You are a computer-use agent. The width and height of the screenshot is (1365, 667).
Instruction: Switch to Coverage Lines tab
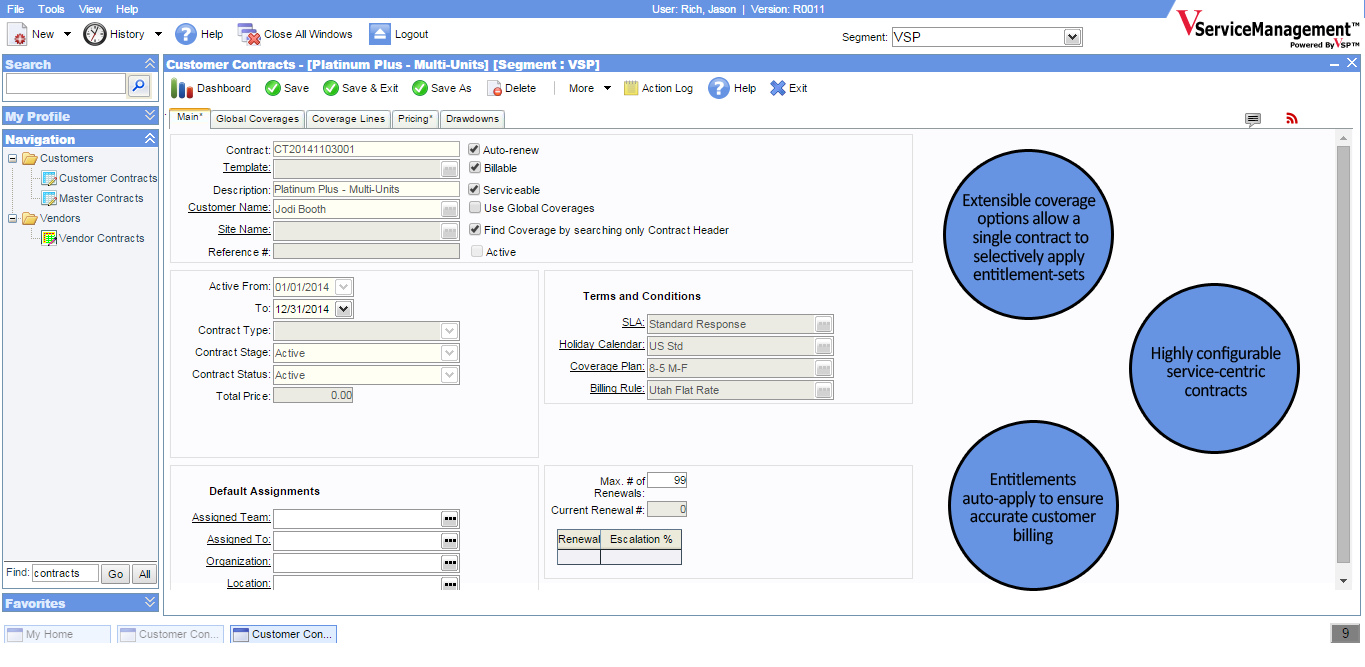point(348,119)
